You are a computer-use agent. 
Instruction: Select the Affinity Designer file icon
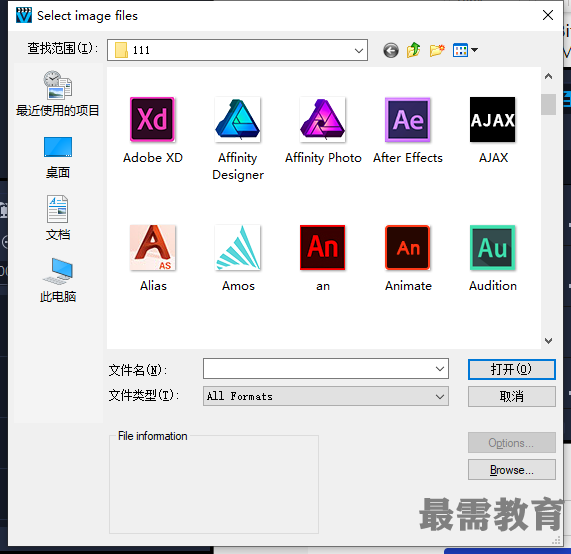point(237,119)
